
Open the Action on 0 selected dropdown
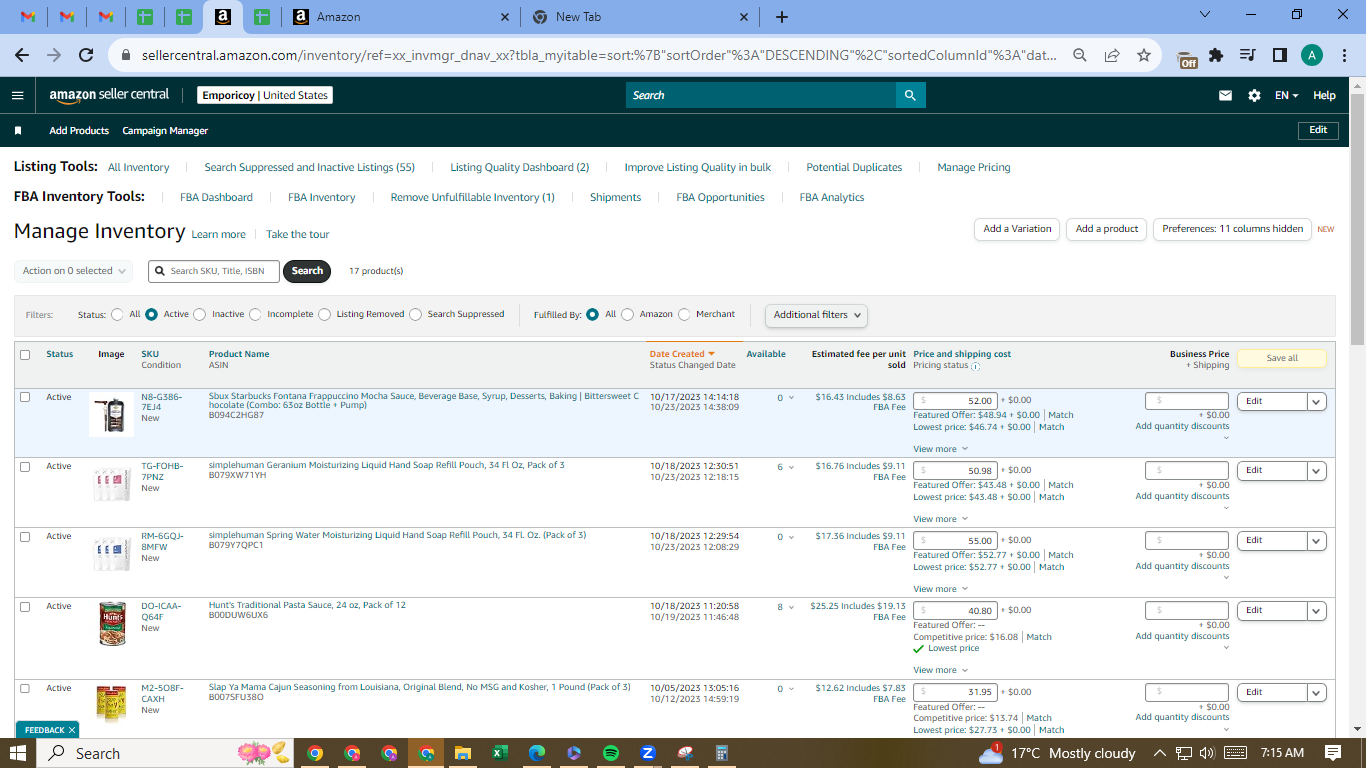coord(74,271)
